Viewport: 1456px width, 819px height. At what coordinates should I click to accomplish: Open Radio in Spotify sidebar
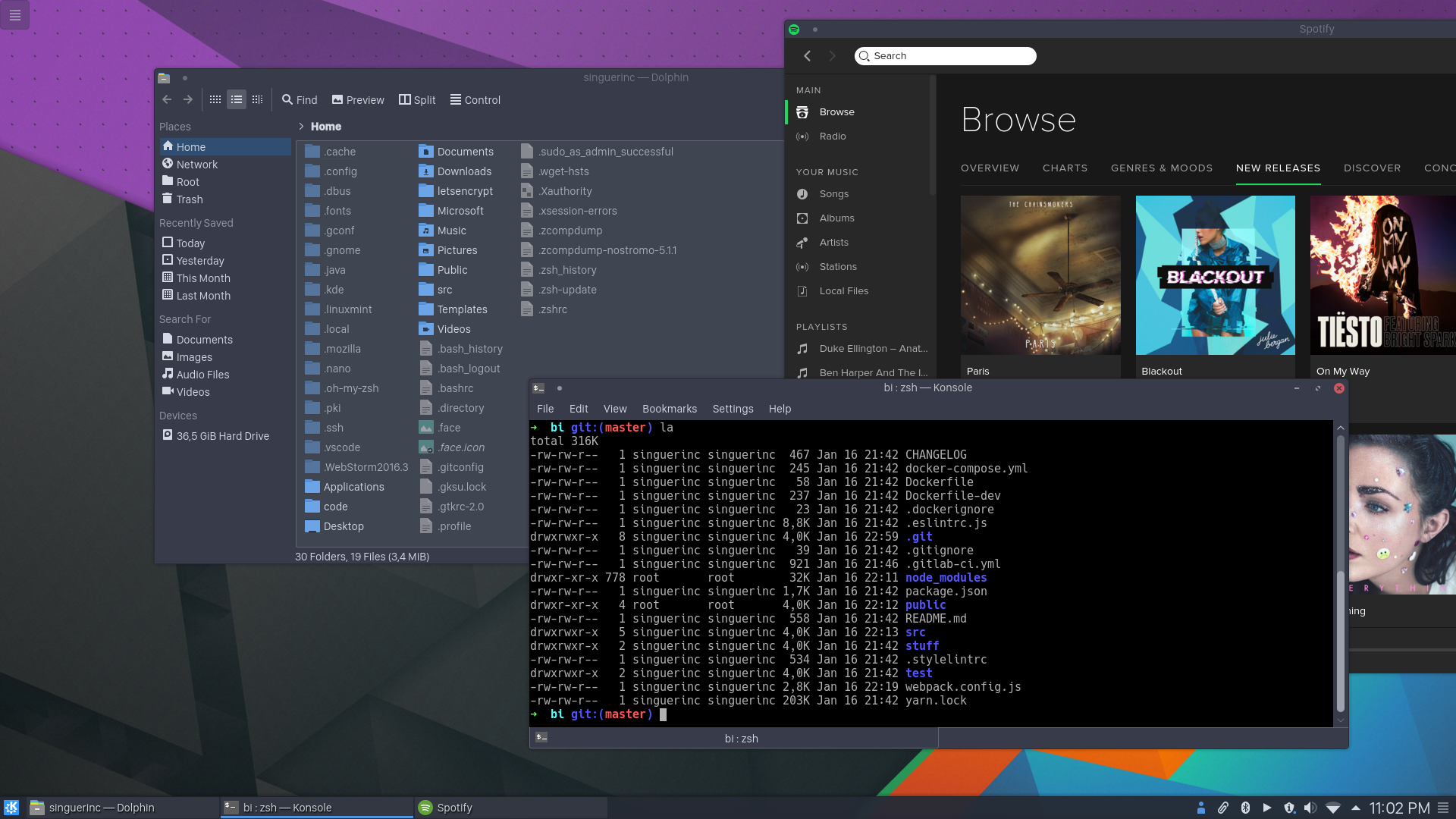tap(833, 136)
